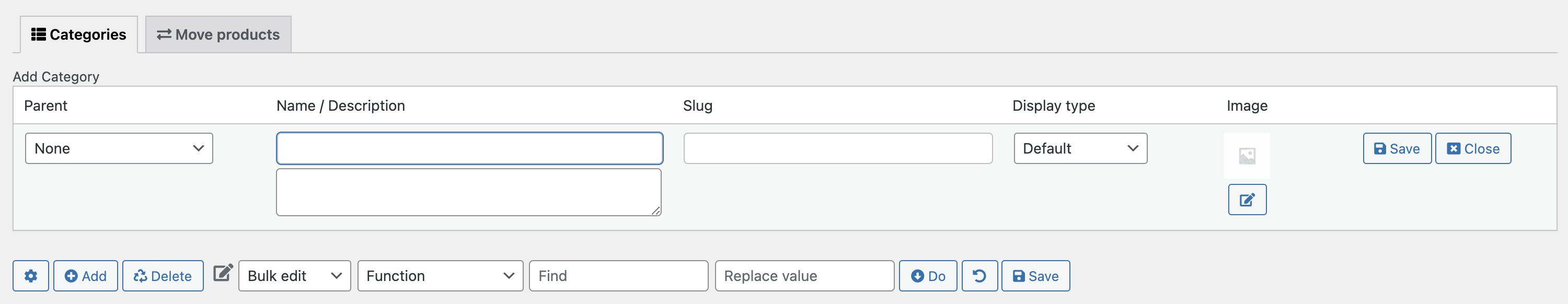Viewport: 1568px width, 304px height.
Task: Click the Do button with arrow icon
Action: 928,276
